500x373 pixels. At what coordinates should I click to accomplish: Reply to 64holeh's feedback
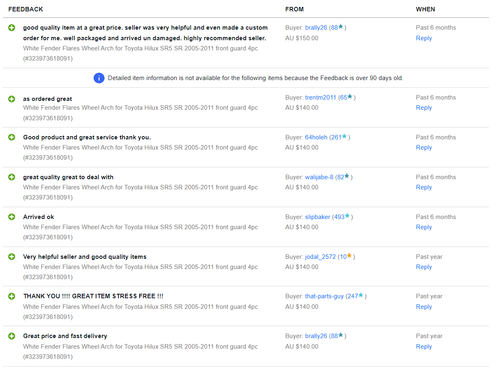(x=424, y=148)
